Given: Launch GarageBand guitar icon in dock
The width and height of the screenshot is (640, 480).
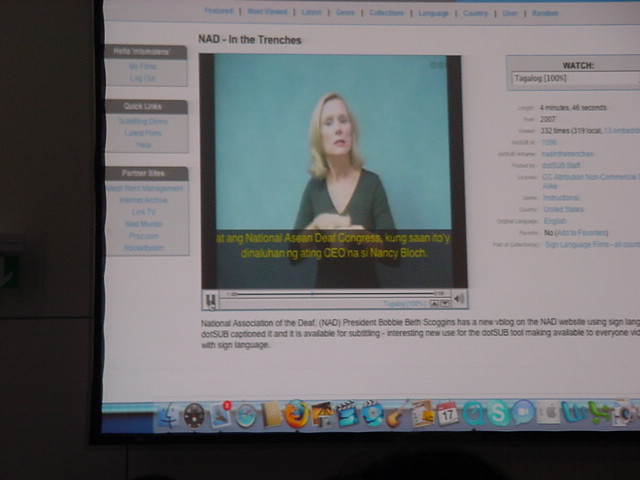Looking at the screenshot, I should 397,414.
